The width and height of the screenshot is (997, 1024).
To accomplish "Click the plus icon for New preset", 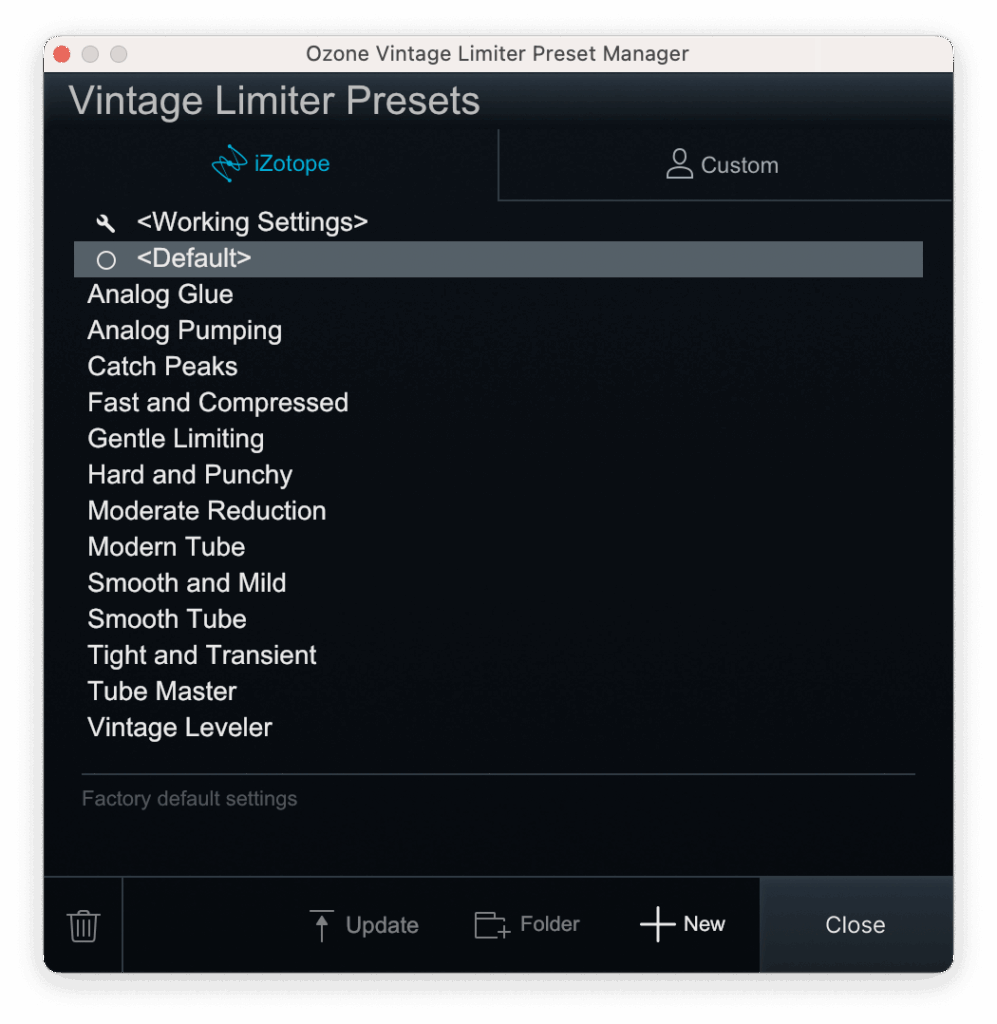I will [x=657, y=925].
